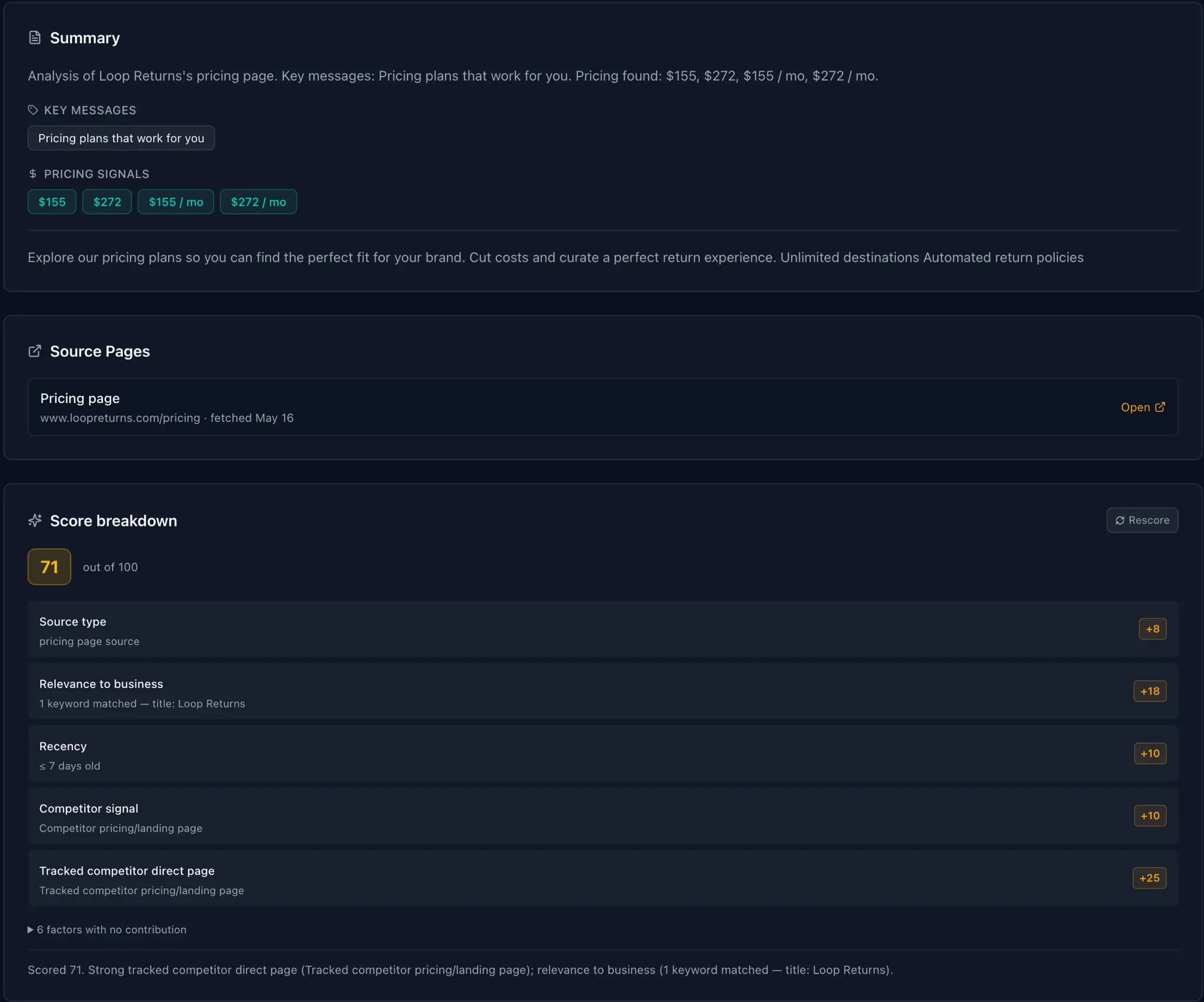Select the Competitor signal factor row
The width and height of the screenshot is (1204, 1002).
pyautogui.click(x=603, y=816)
